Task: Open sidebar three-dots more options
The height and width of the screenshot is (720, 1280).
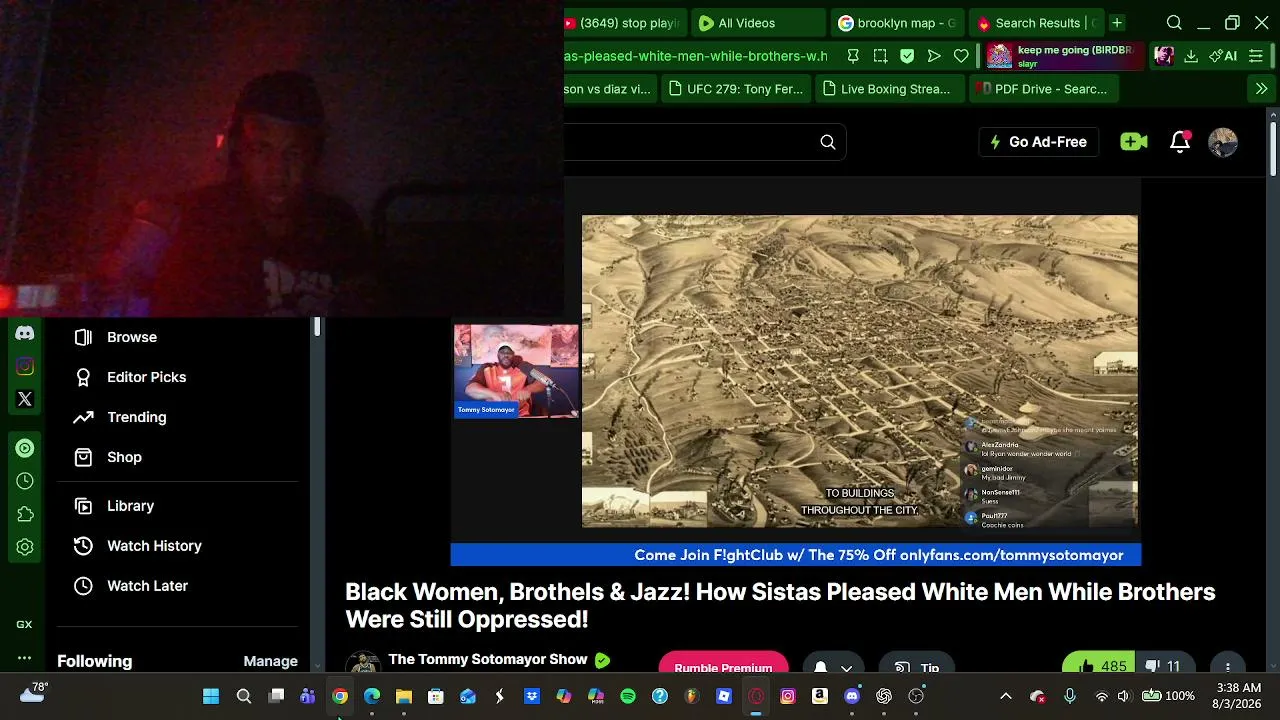Action: [x=24, y=658]
